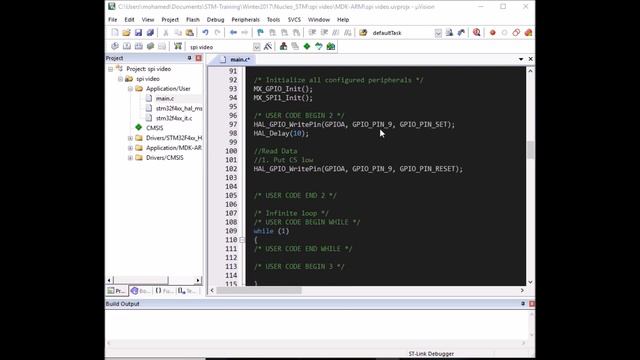640x360 pixels.
Task: Open the Peripherals menu
Action: 245,20
